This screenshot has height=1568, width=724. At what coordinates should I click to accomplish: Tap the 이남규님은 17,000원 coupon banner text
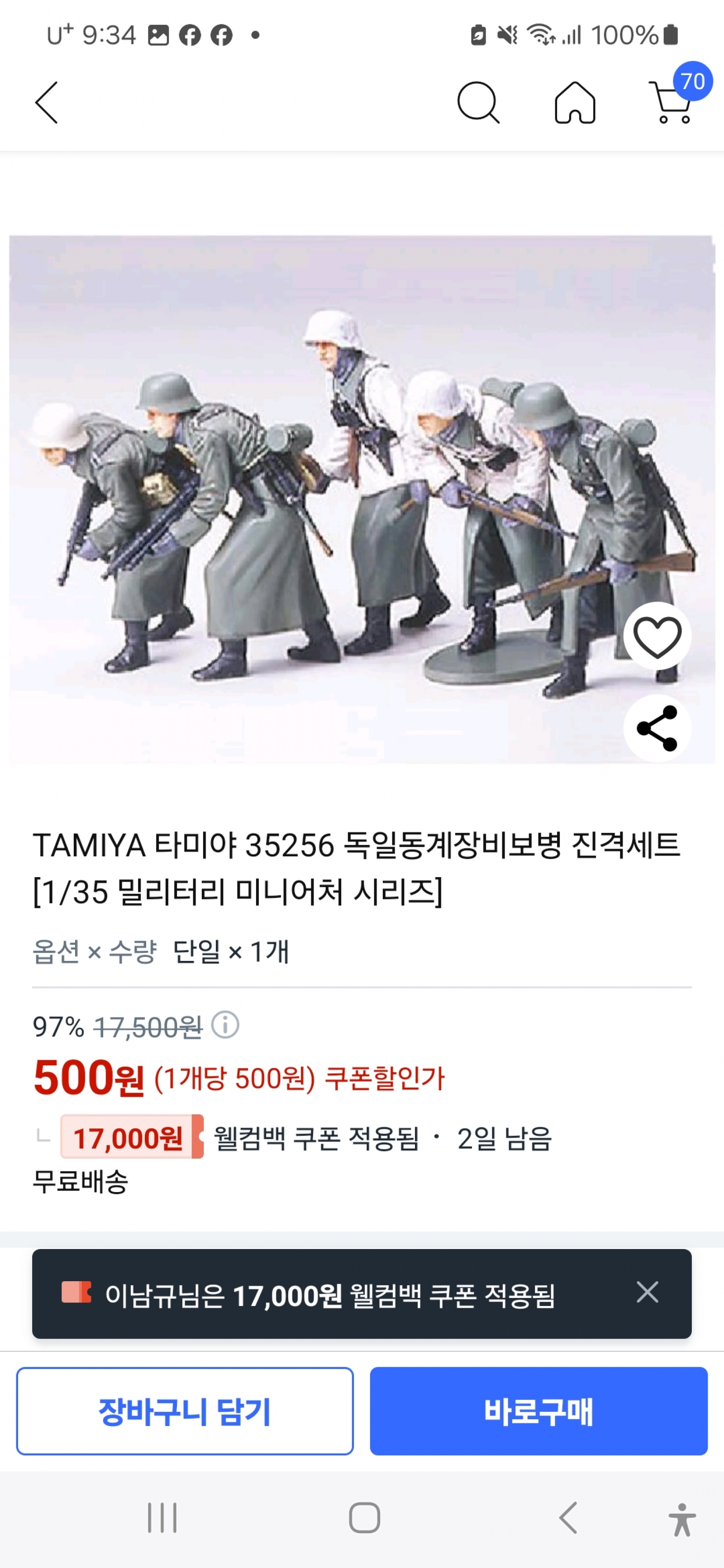pos(329,1294)
